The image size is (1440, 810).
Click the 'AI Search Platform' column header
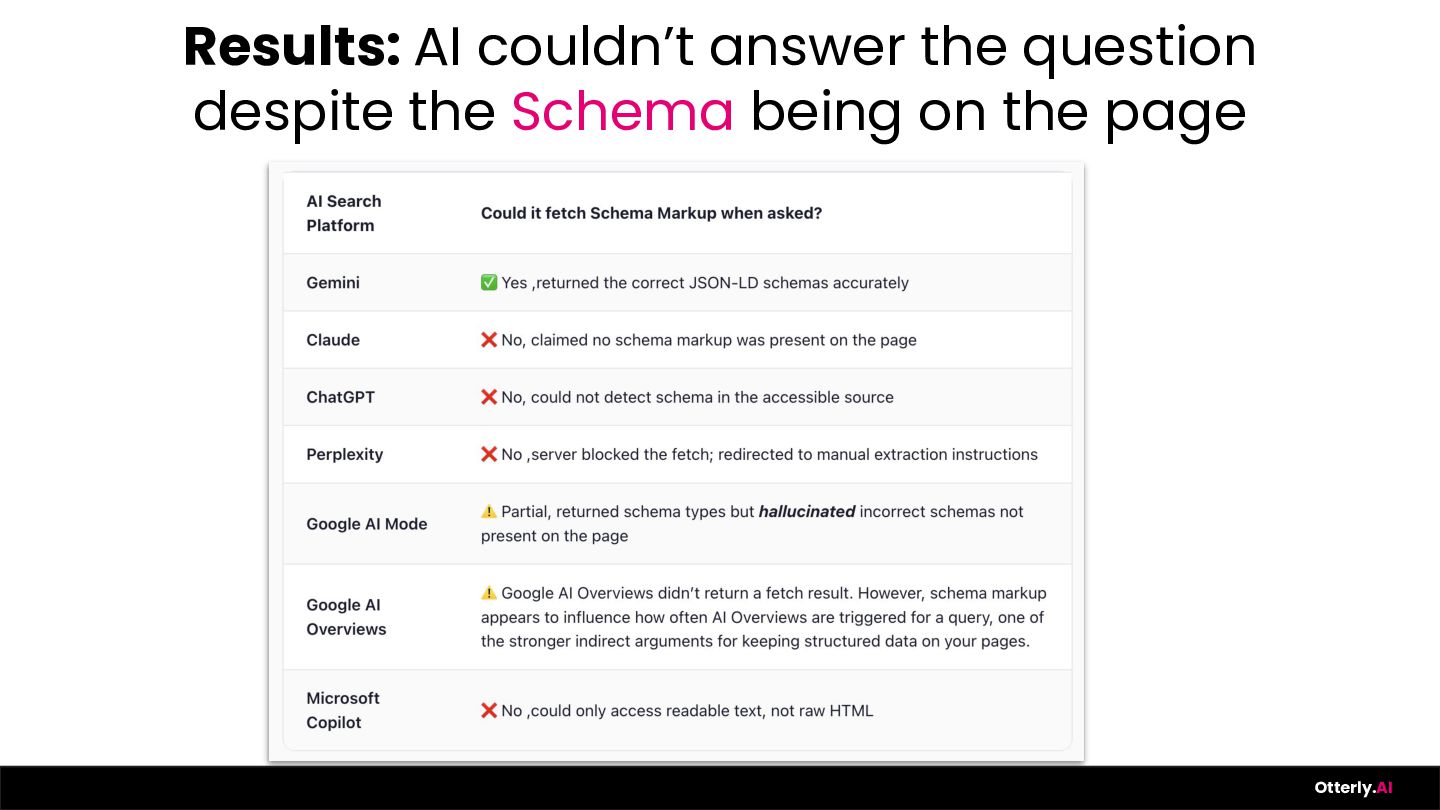(343, 213)
